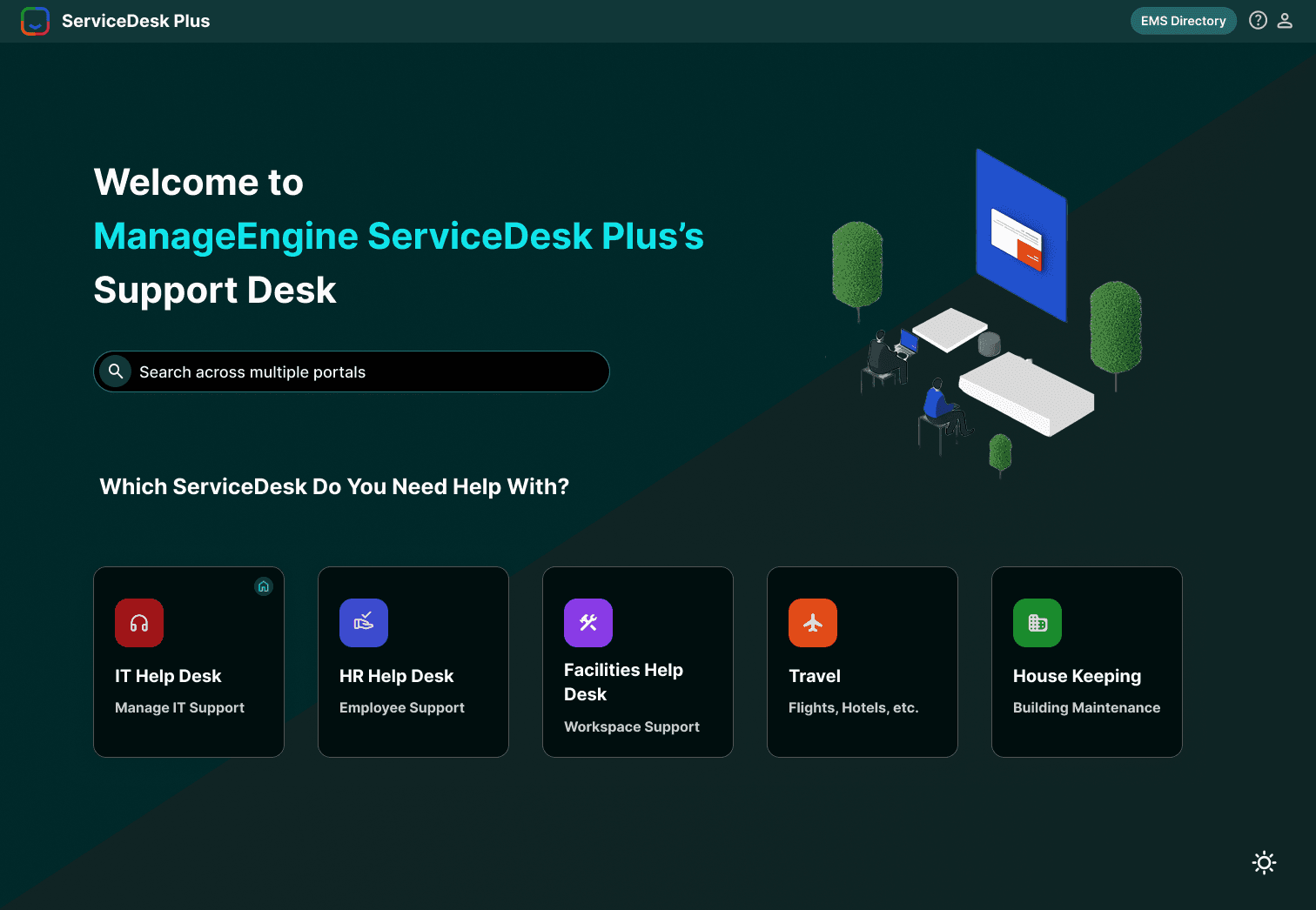Open the Travel card title

click(x=815, y=676)
